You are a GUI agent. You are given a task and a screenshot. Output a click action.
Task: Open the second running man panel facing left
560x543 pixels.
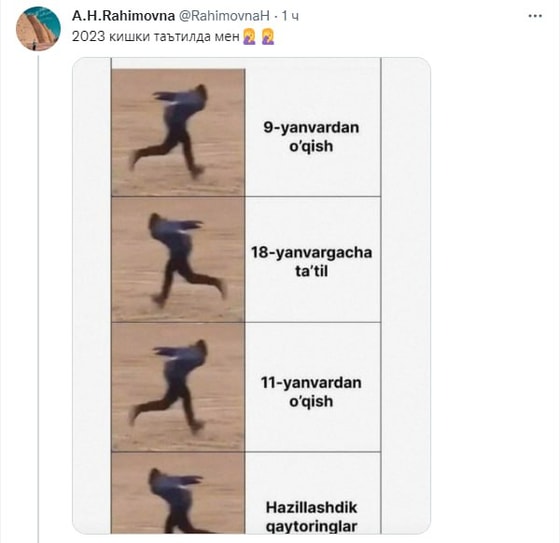point(178,259)
